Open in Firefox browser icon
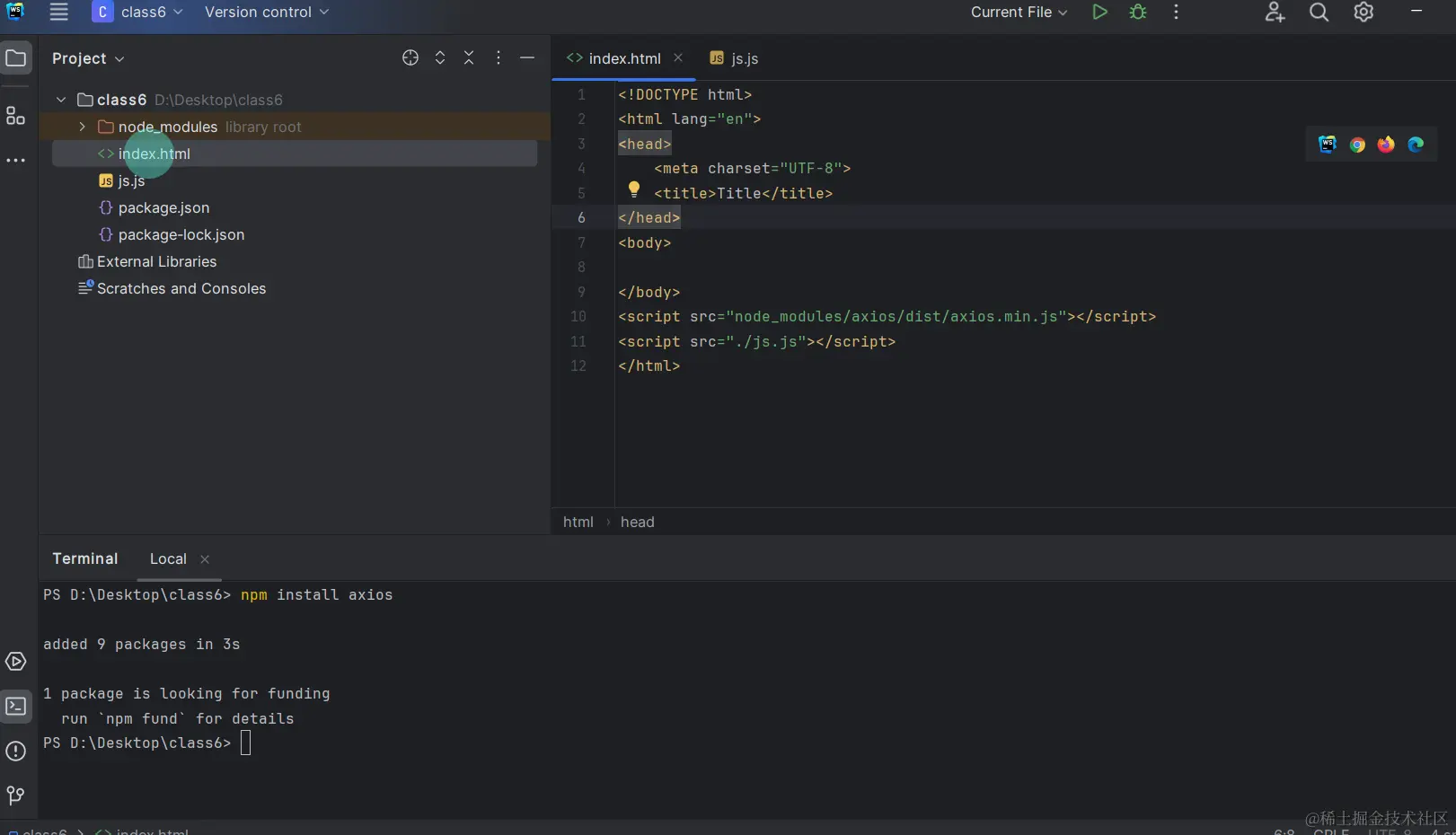Screen dimensions: 1456x835 click(1386, 145)
